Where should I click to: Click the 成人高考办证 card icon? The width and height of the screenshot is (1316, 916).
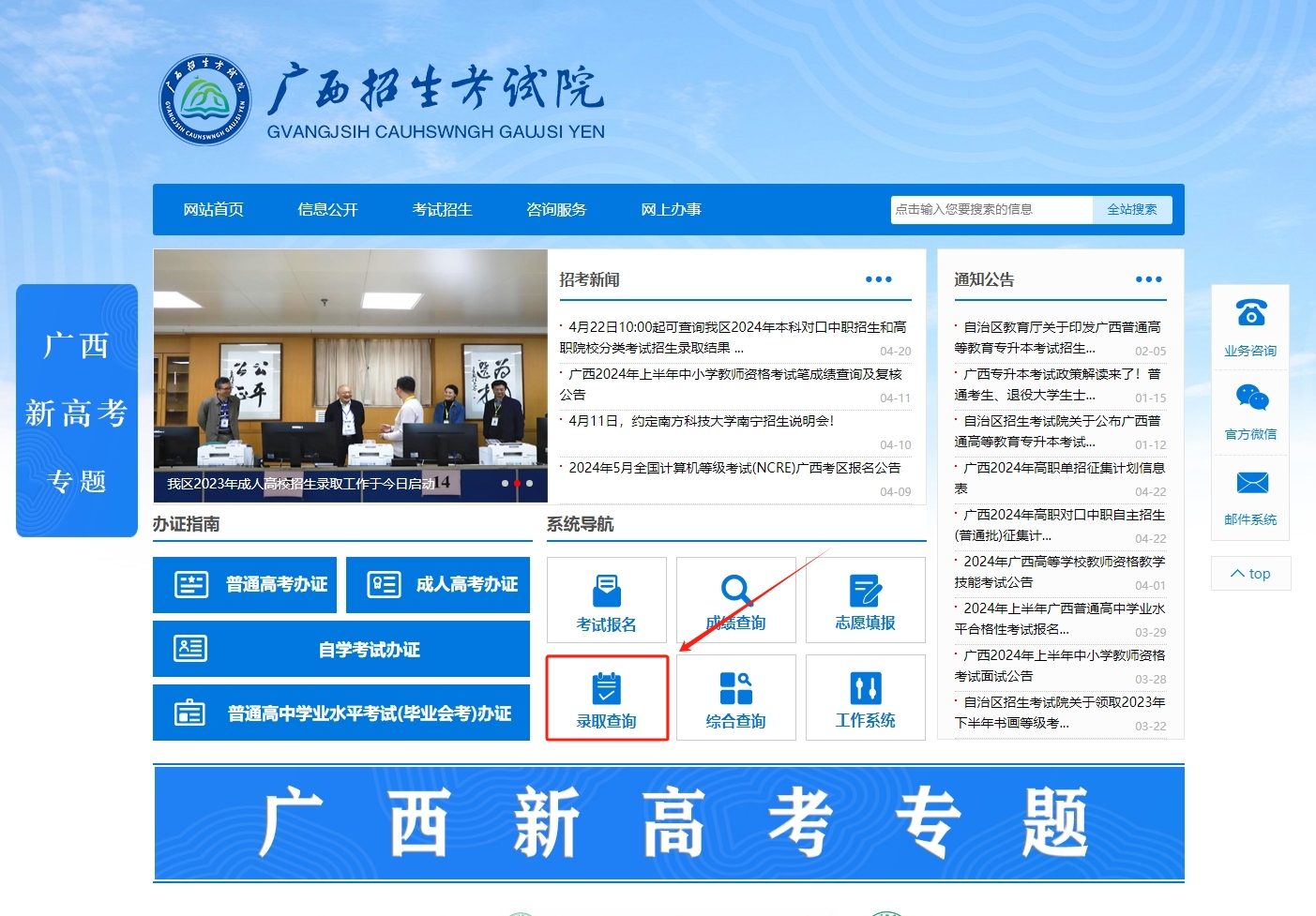pyautogui.click(x=384, y=584)
